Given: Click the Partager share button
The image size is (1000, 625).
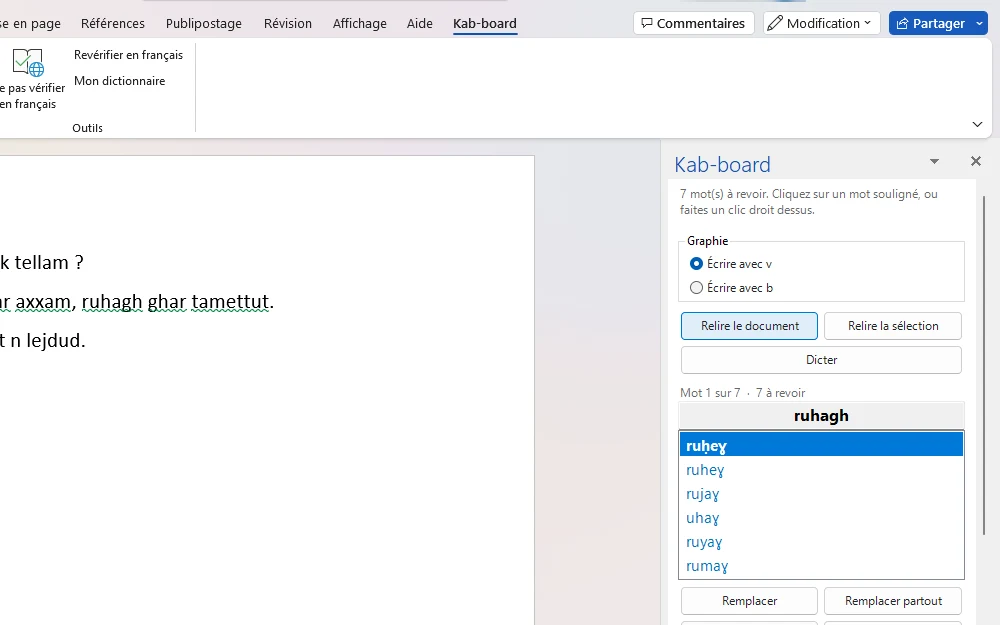Looking at the screenshot, I should coord(930,24).
